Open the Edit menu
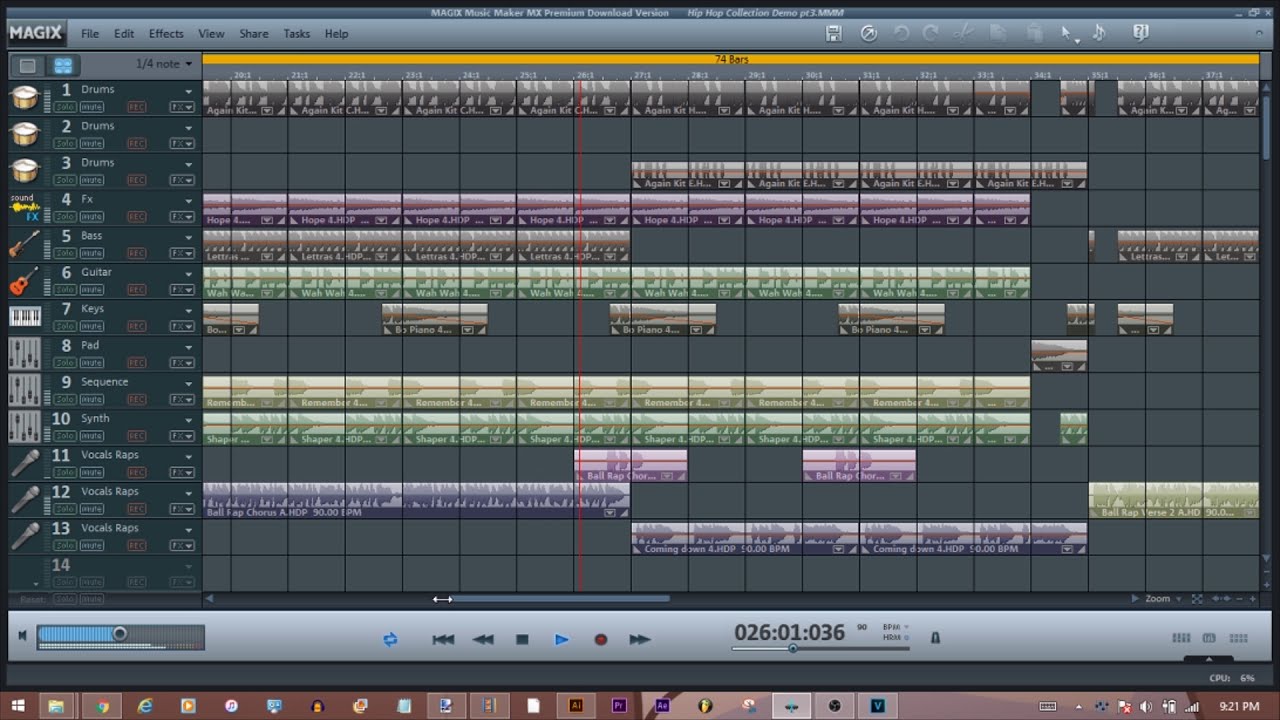 [x=124, y=34]
